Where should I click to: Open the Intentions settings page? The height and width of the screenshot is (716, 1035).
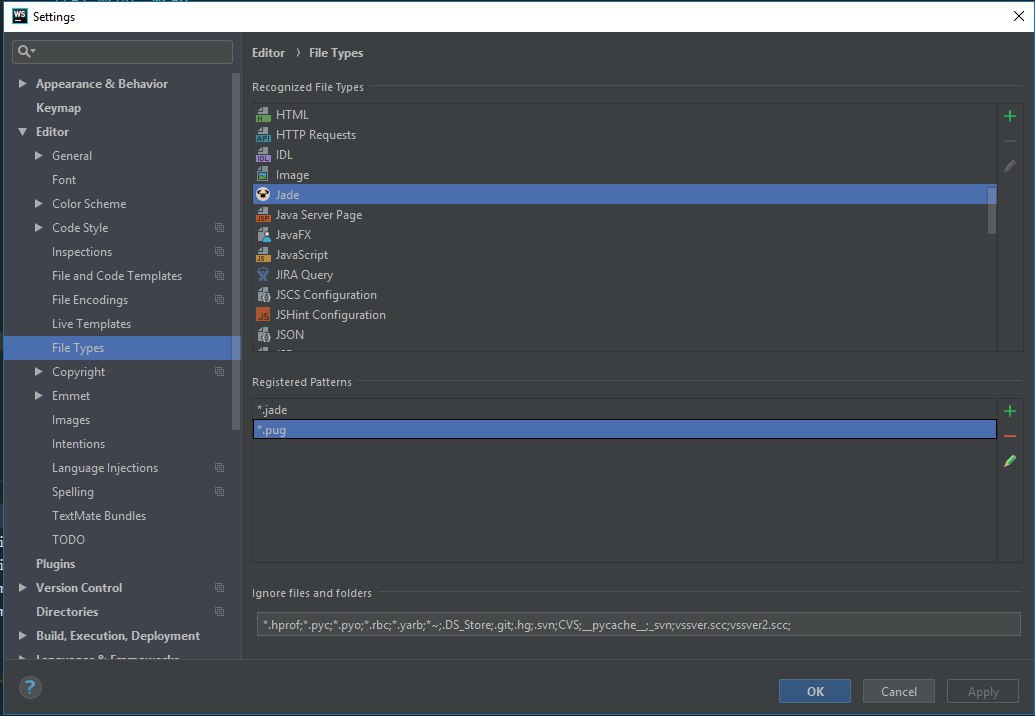click(x=78, y=444)
